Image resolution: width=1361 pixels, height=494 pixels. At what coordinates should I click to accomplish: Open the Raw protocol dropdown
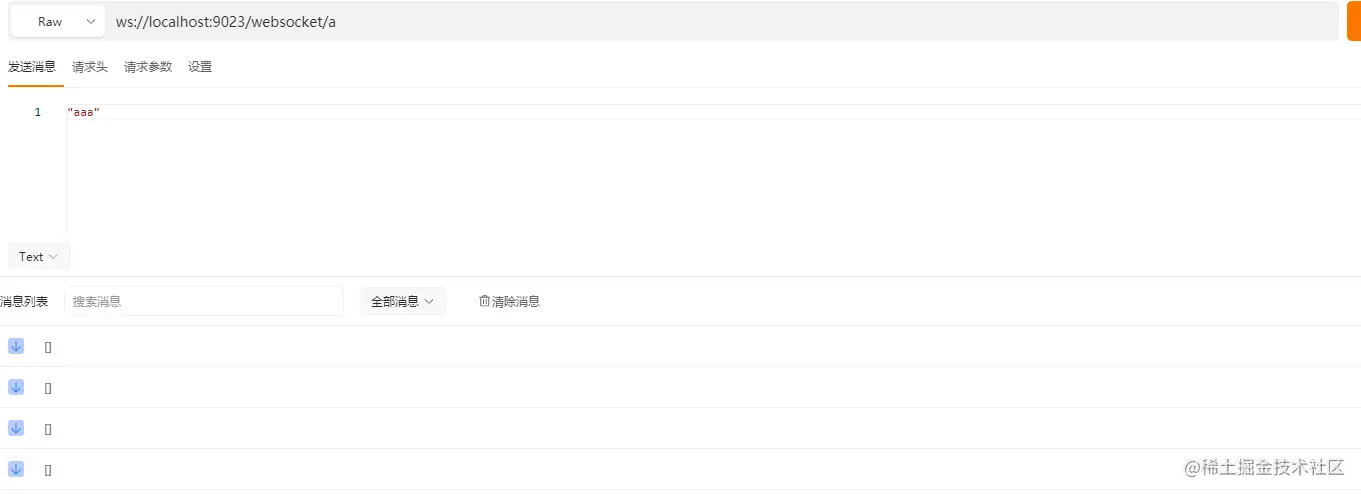click(x=58, y=21)
